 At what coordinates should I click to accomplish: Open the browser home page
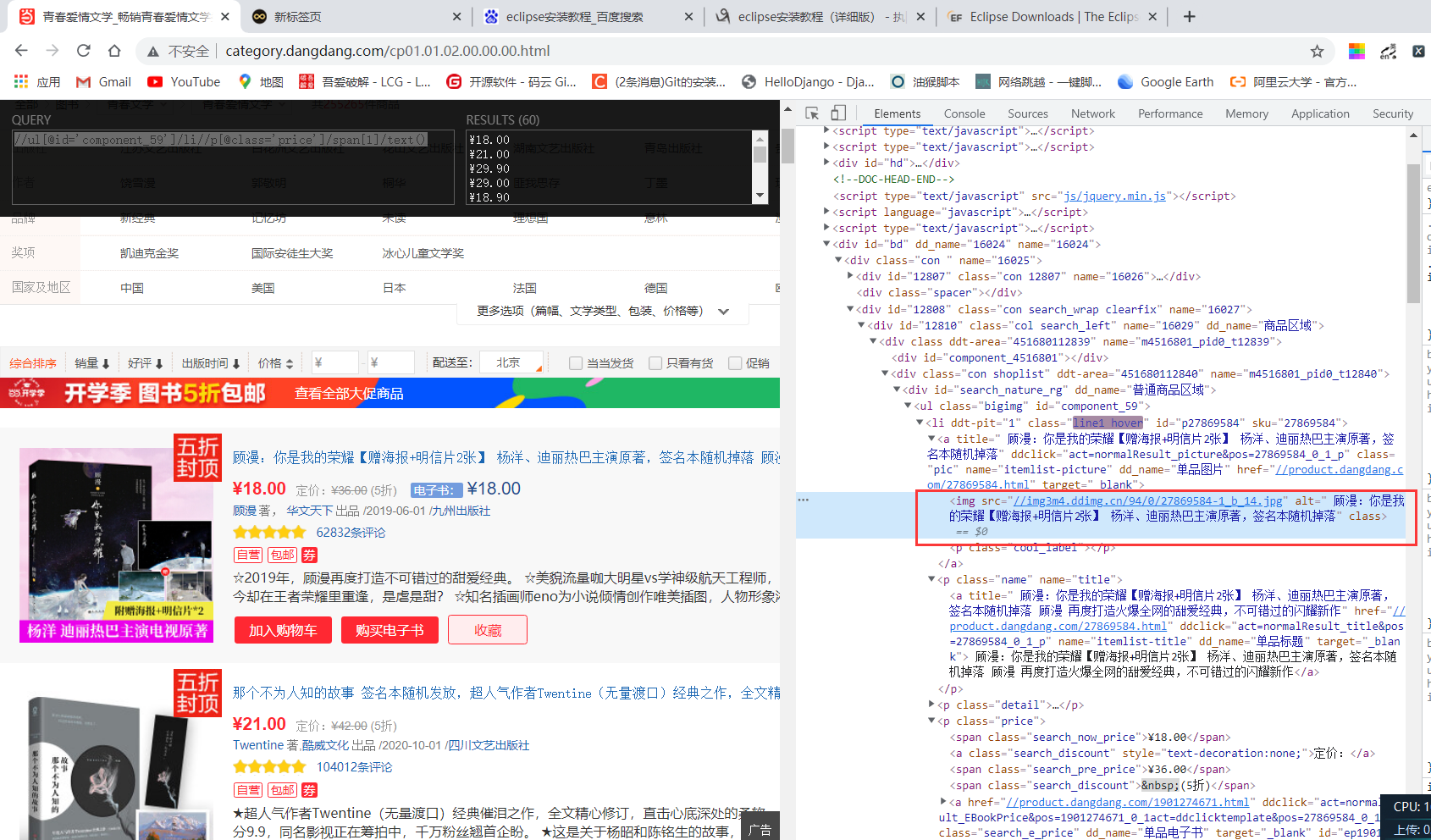[114, 51]
